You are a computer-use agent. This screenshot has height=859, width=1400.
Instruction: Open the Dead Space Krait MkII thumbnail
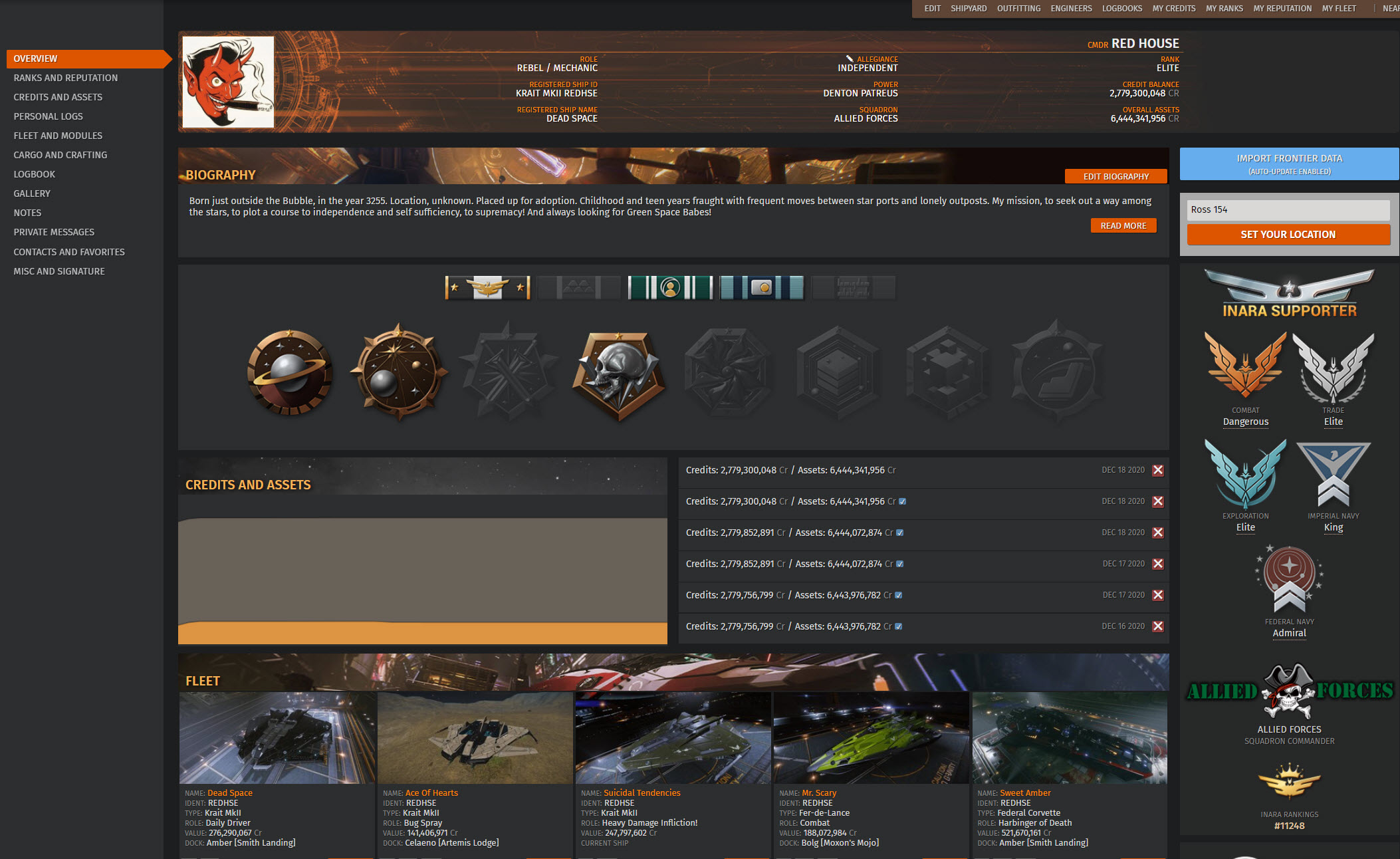[x=277, y=738]
